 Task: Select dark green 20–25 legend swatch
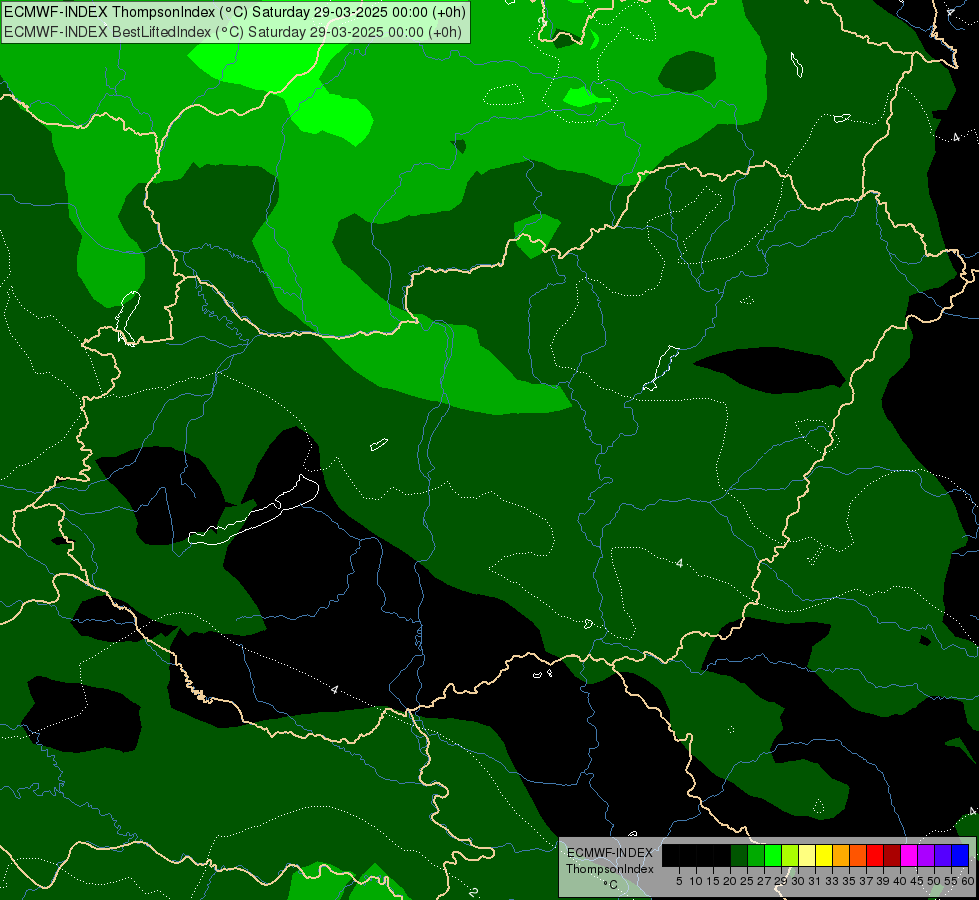(x=739, y=855)
